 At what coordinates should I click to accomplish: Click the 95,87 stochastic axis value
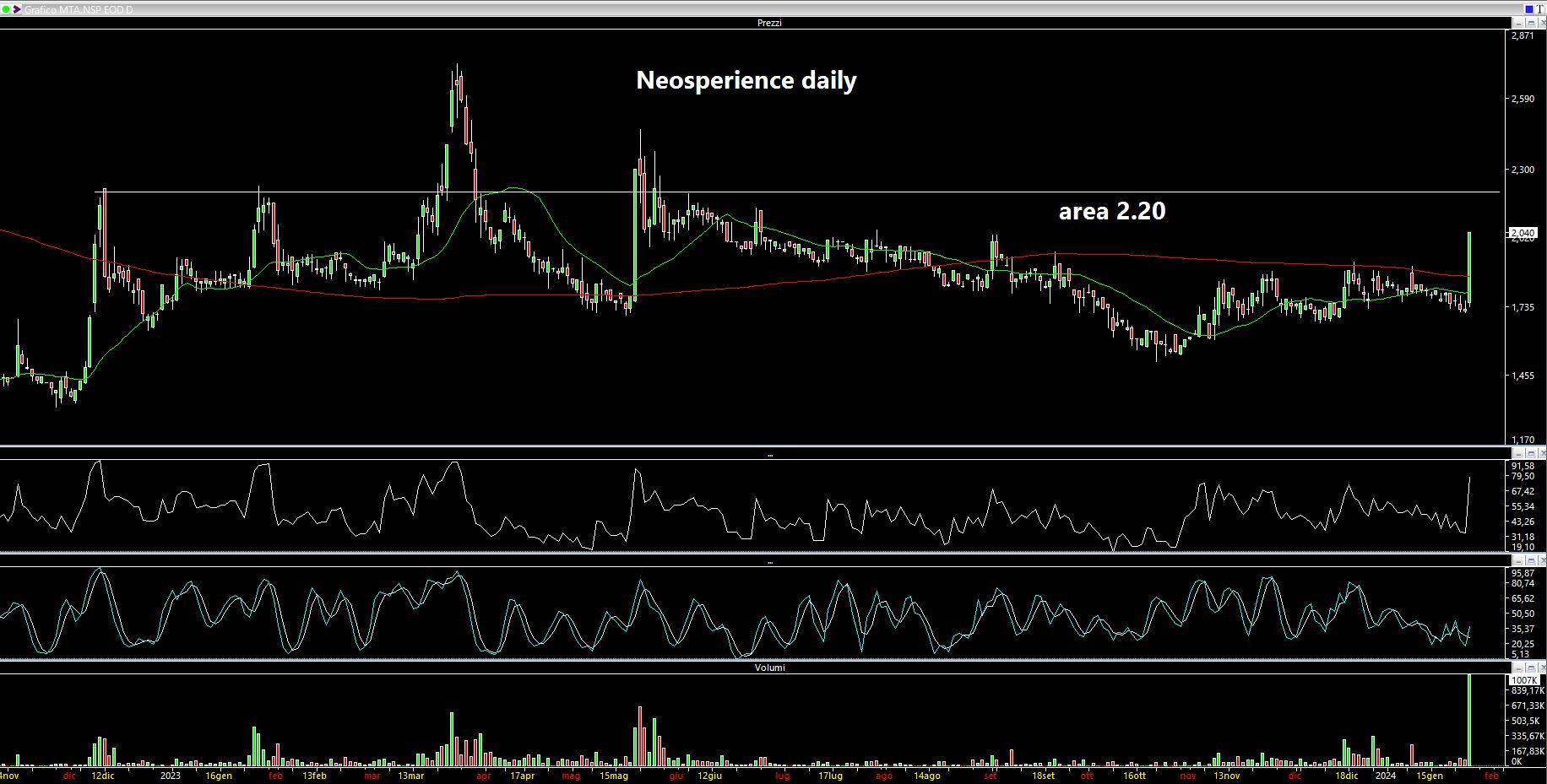pyautogui.click(x=1523, y=573)
